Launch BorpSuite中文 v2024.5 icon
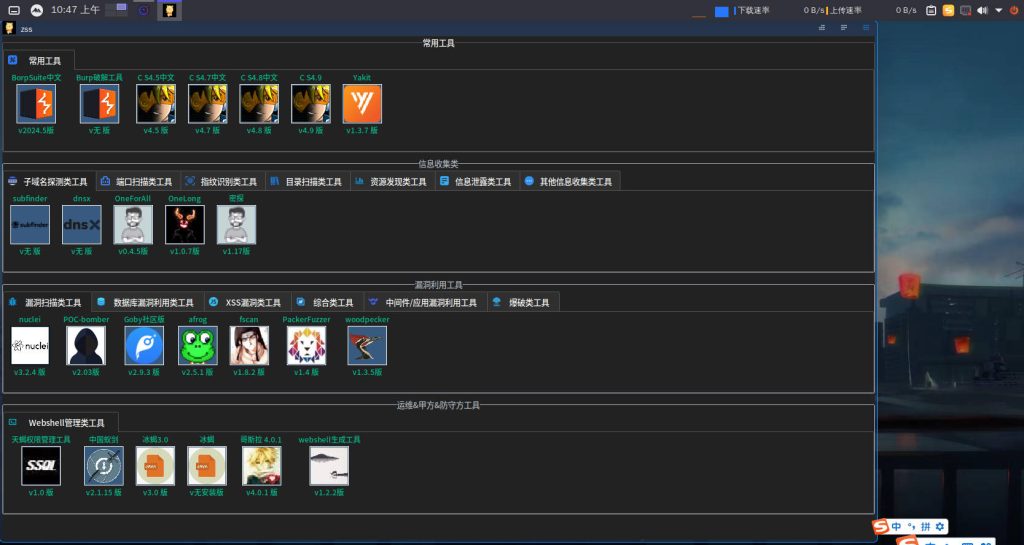 pos(36,104)
